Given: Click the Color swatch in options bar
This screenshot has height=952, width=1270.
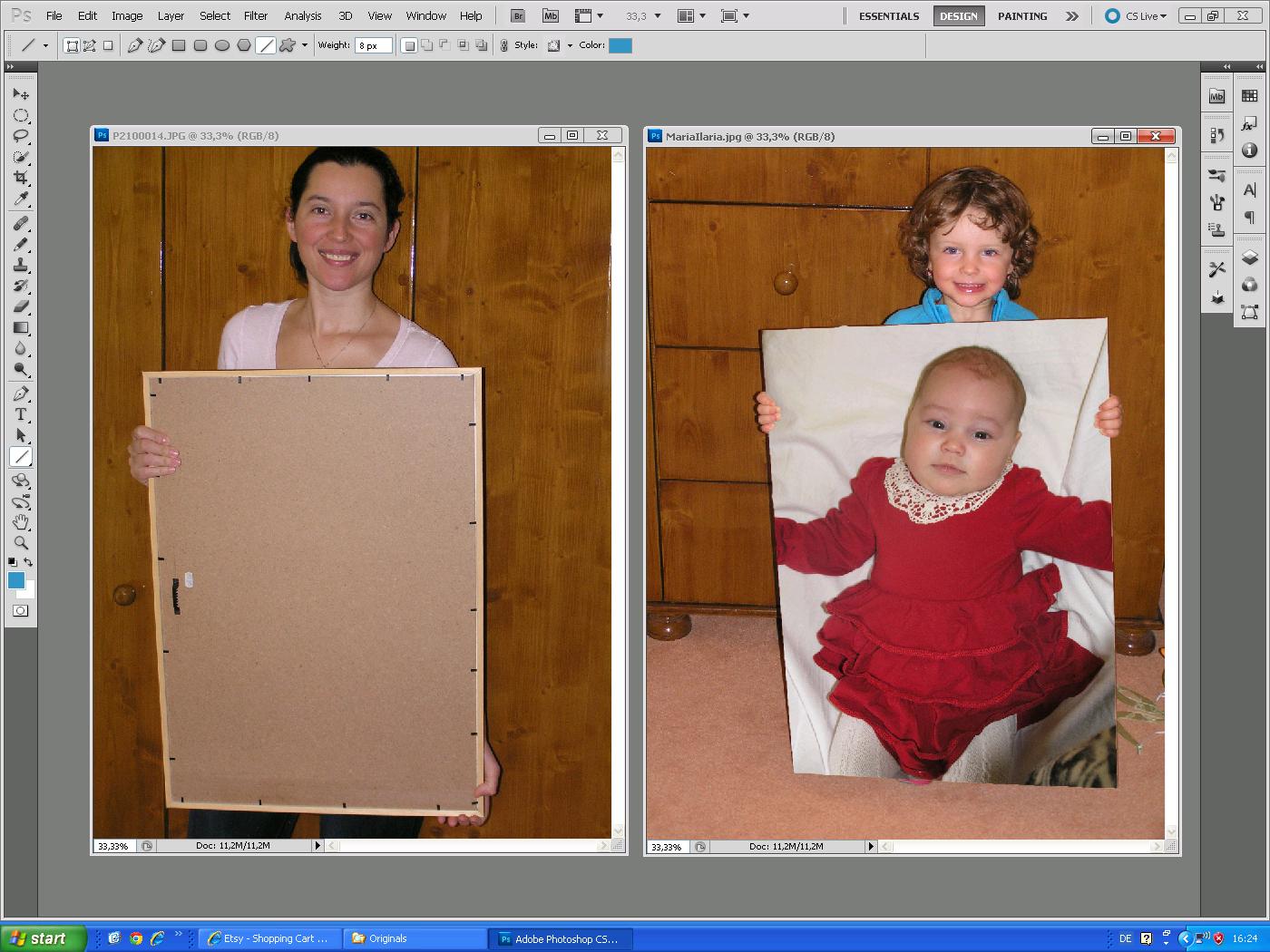Looking at the screenshot, I should tap(620, 45).
